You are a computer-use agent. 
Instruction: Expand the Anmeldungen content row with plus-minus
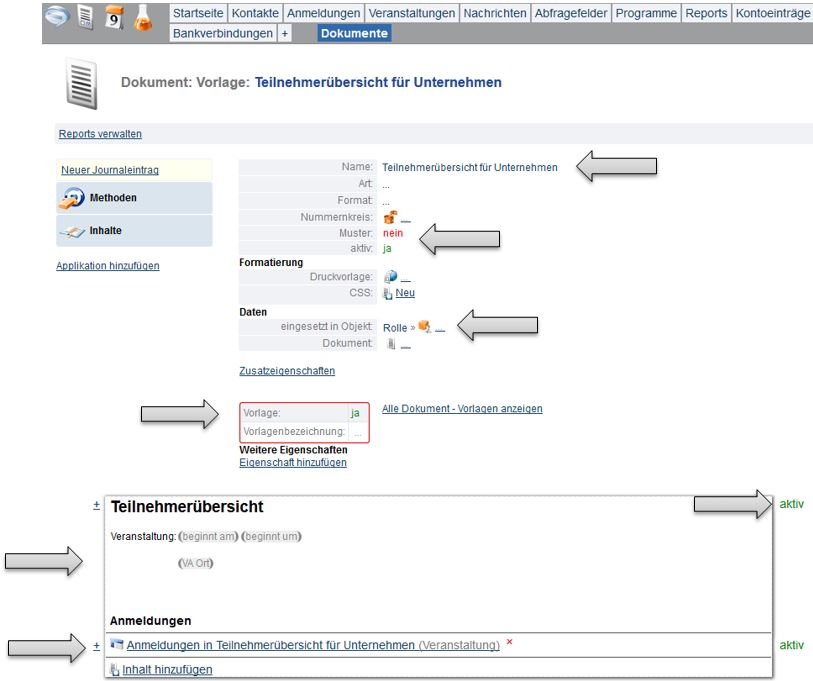97,646
